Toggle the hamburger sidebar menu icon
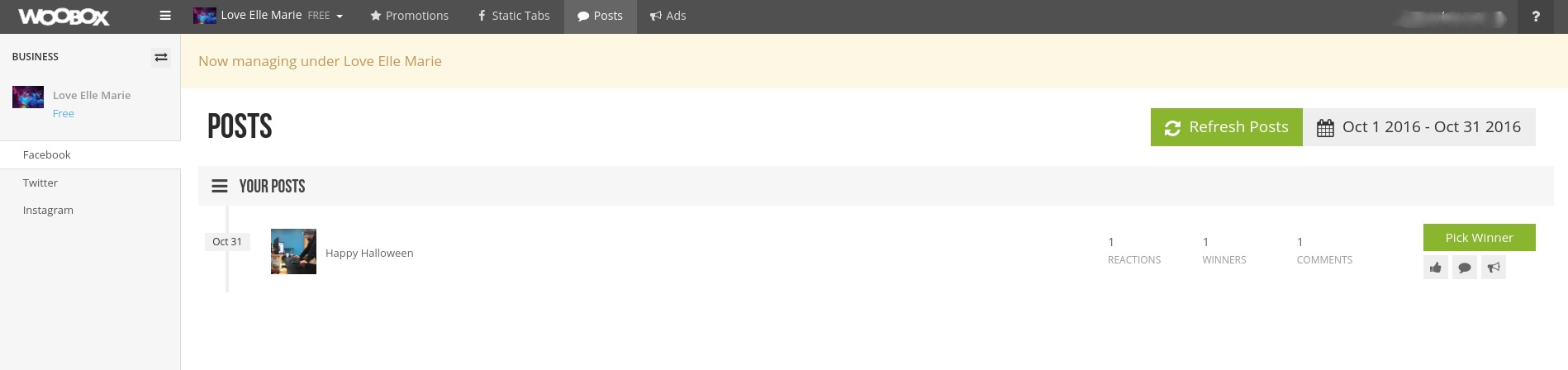Screen dimensions: 1568x370 pos(165,16)
